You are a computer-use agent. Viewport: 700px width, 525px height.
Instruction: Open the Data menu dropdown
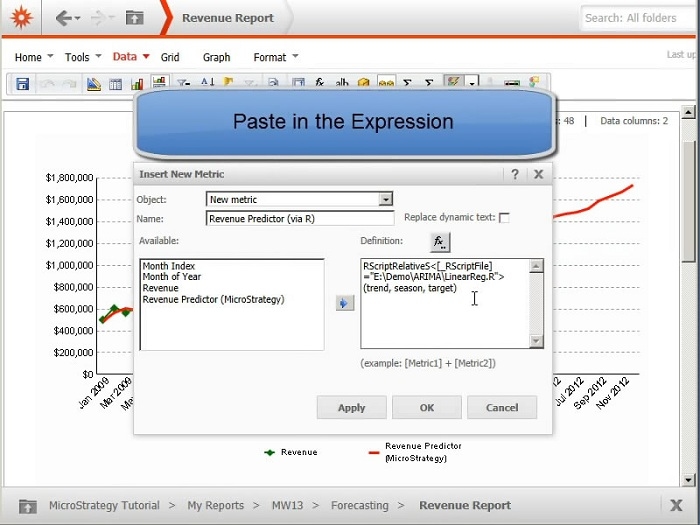tap(130, 57)
